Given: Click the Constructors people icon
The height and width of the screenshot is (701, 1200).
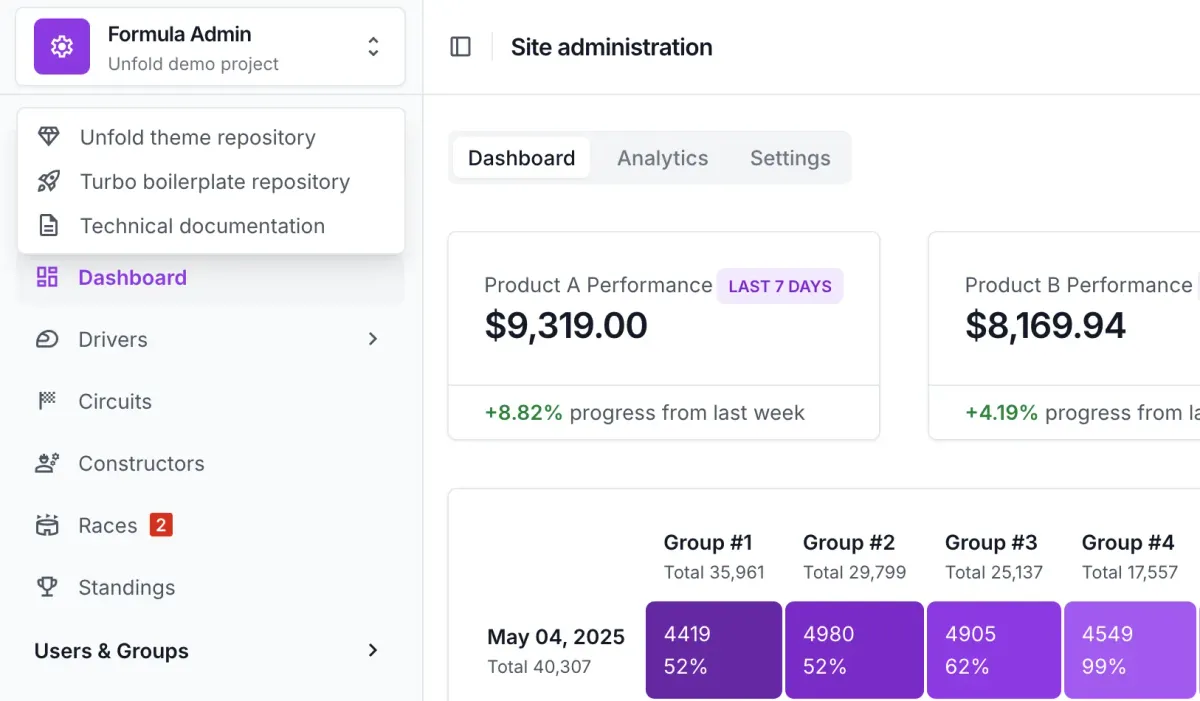Looking at the screenshot, I should (47, 463).
